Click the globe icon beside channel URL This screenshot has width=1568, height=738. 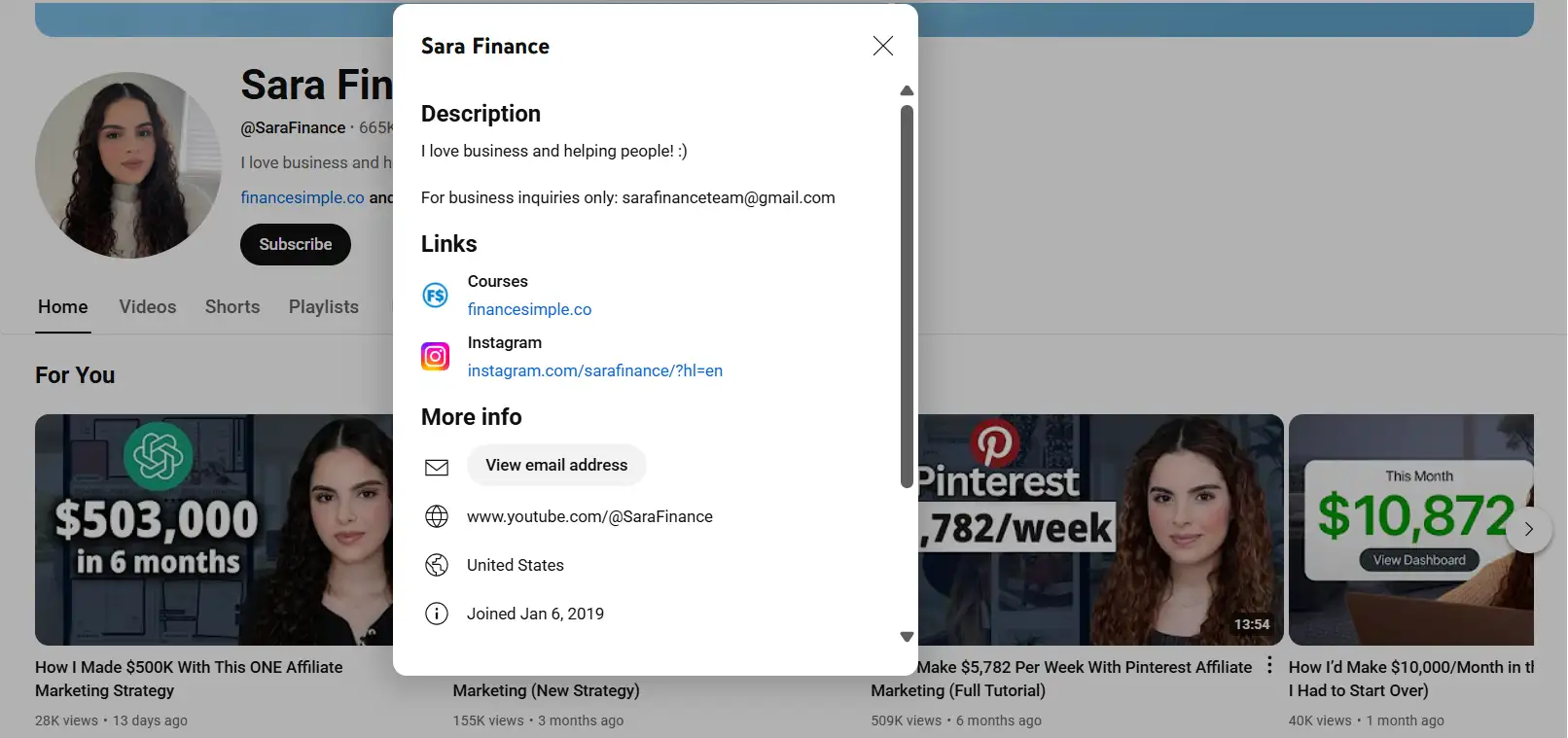tap(437, 516)
